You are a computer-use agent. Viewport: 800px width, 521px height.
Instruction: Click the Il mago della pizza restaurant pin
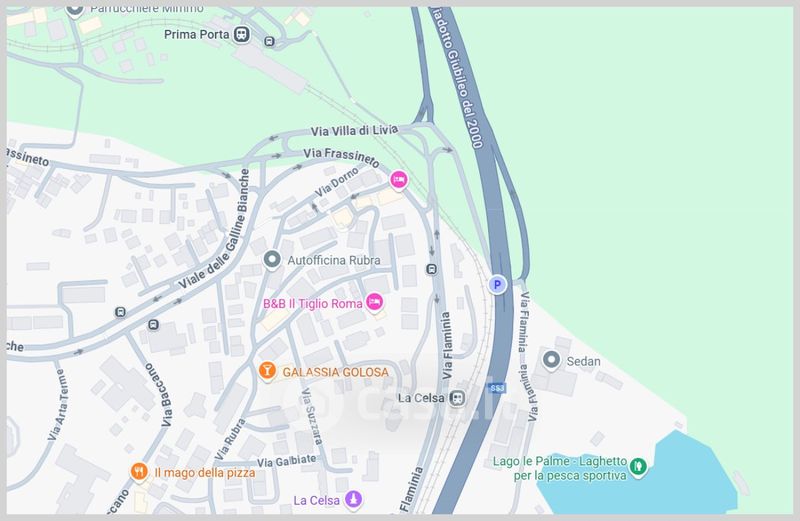pyautogui.click(x=139, y=472)
